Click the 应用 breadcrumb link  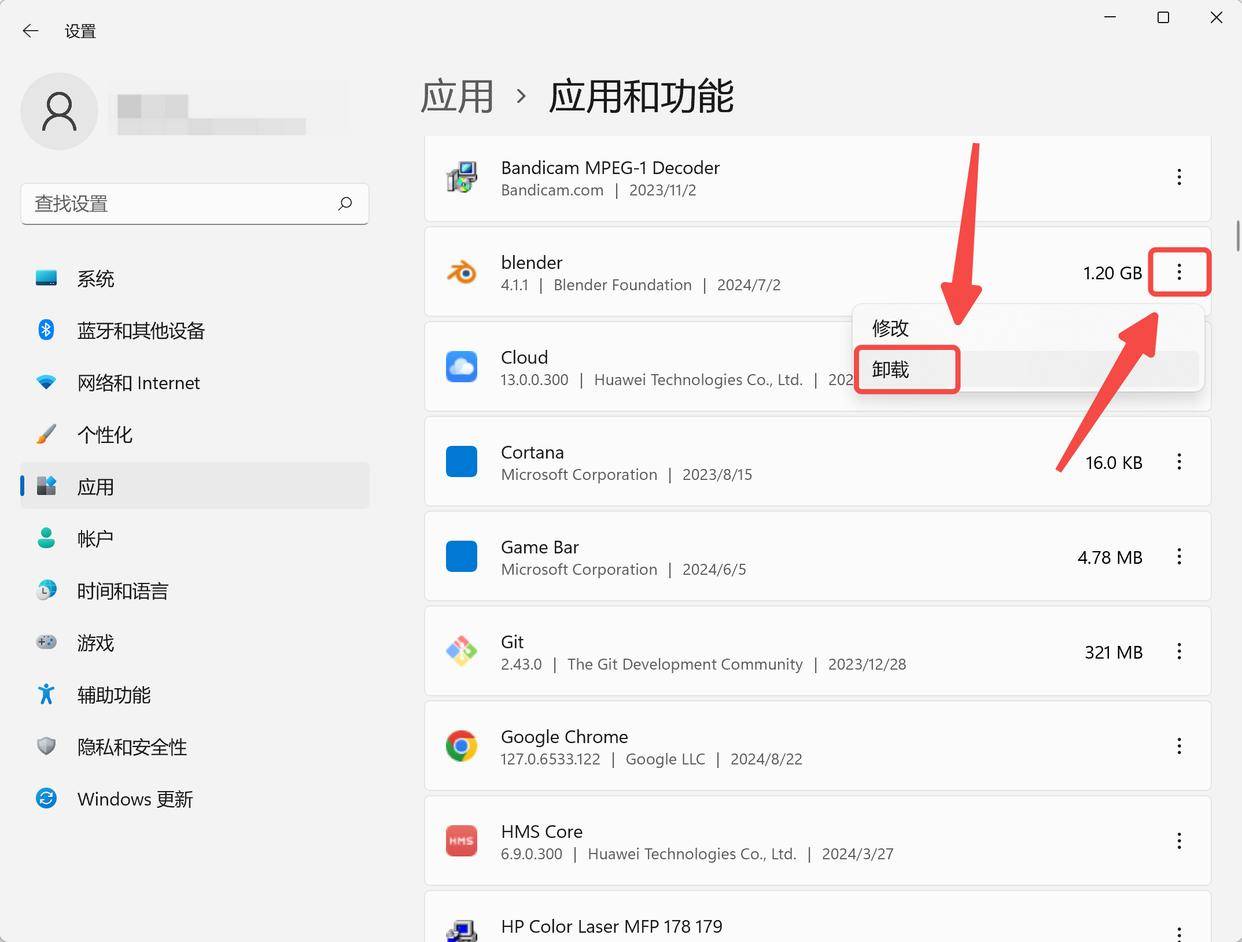457,96
